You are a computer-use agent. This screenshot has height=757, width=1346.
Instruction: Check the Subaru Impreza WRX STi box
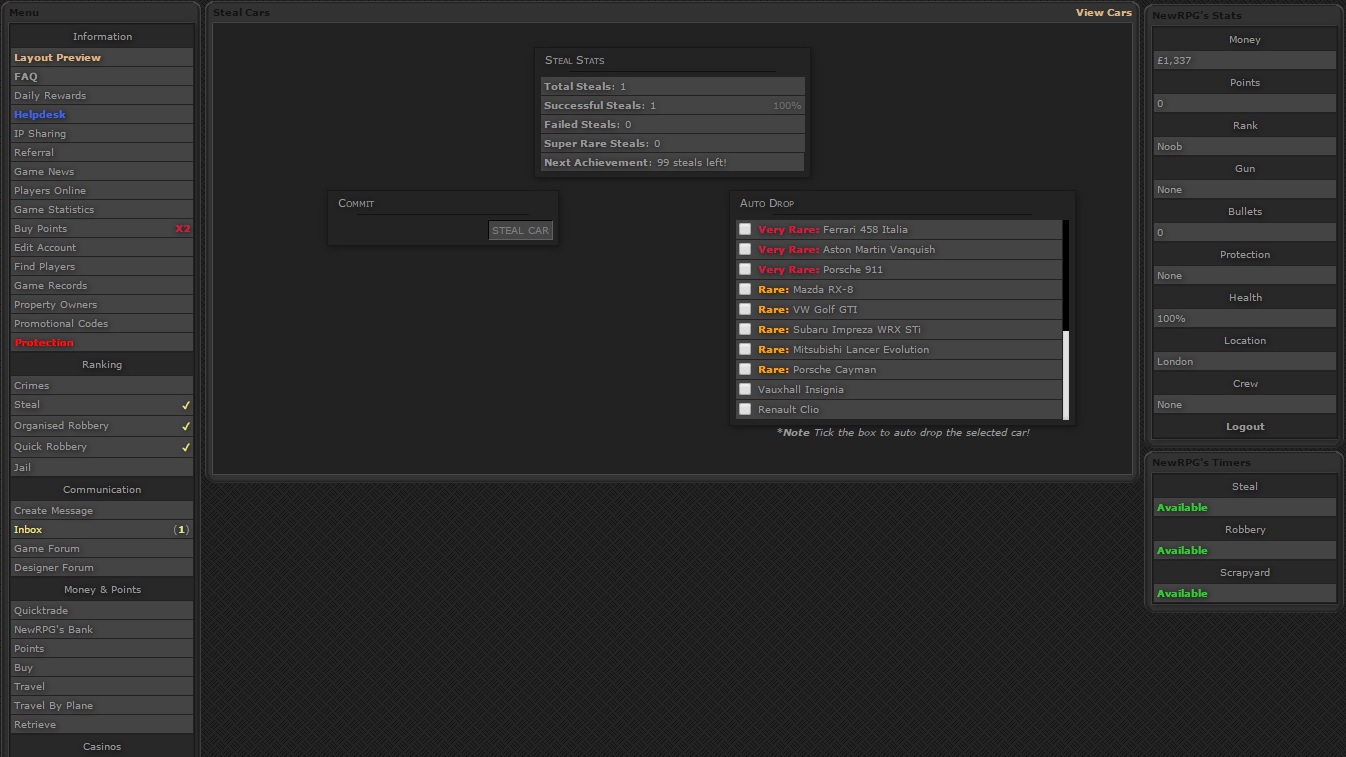coord(745,329)
